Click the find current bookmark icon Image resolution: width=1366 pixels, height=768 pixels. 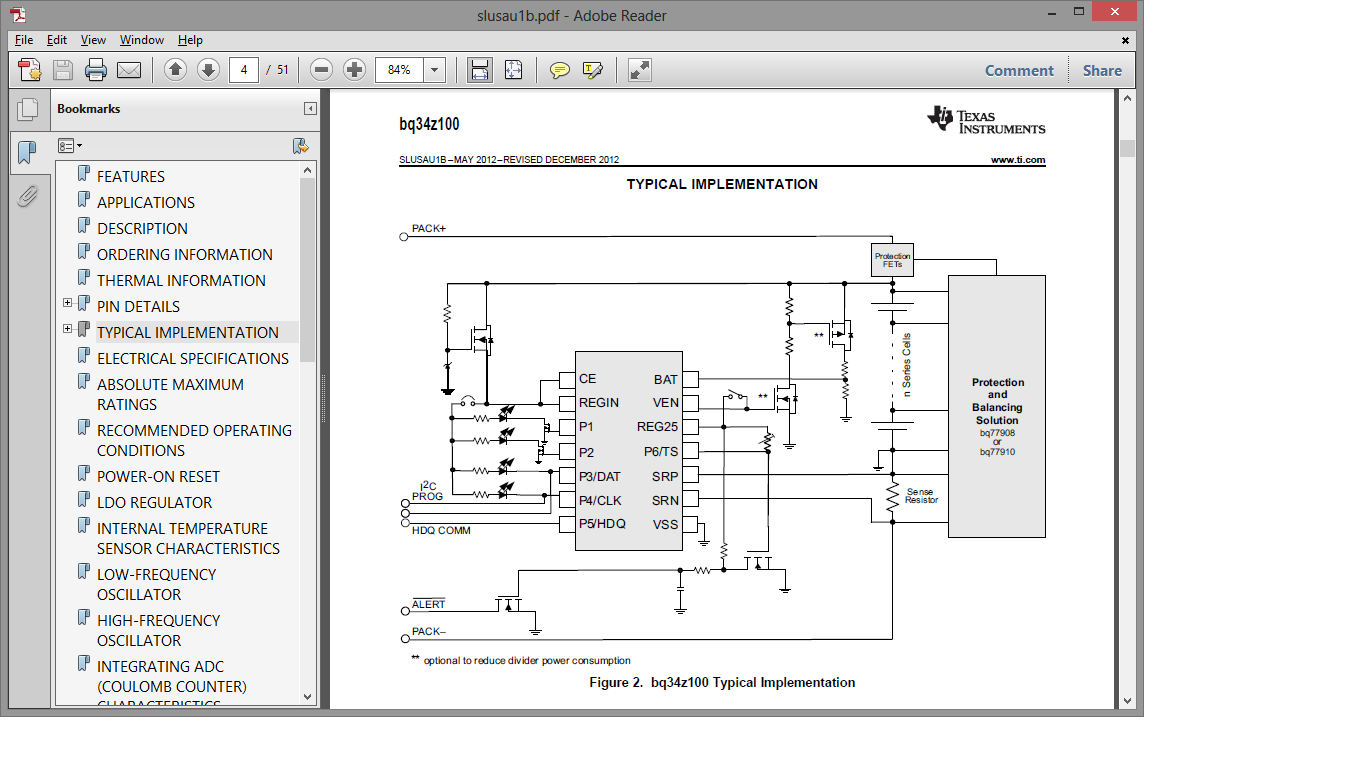[x=300, y=146]
